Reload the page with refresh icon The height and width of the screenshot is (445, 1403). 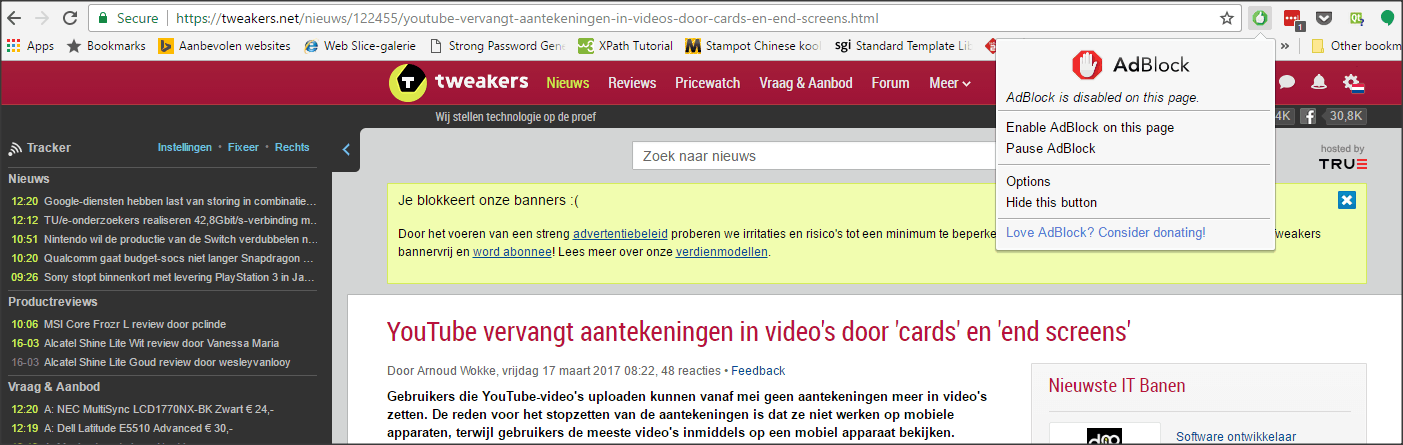click(70, 18)
